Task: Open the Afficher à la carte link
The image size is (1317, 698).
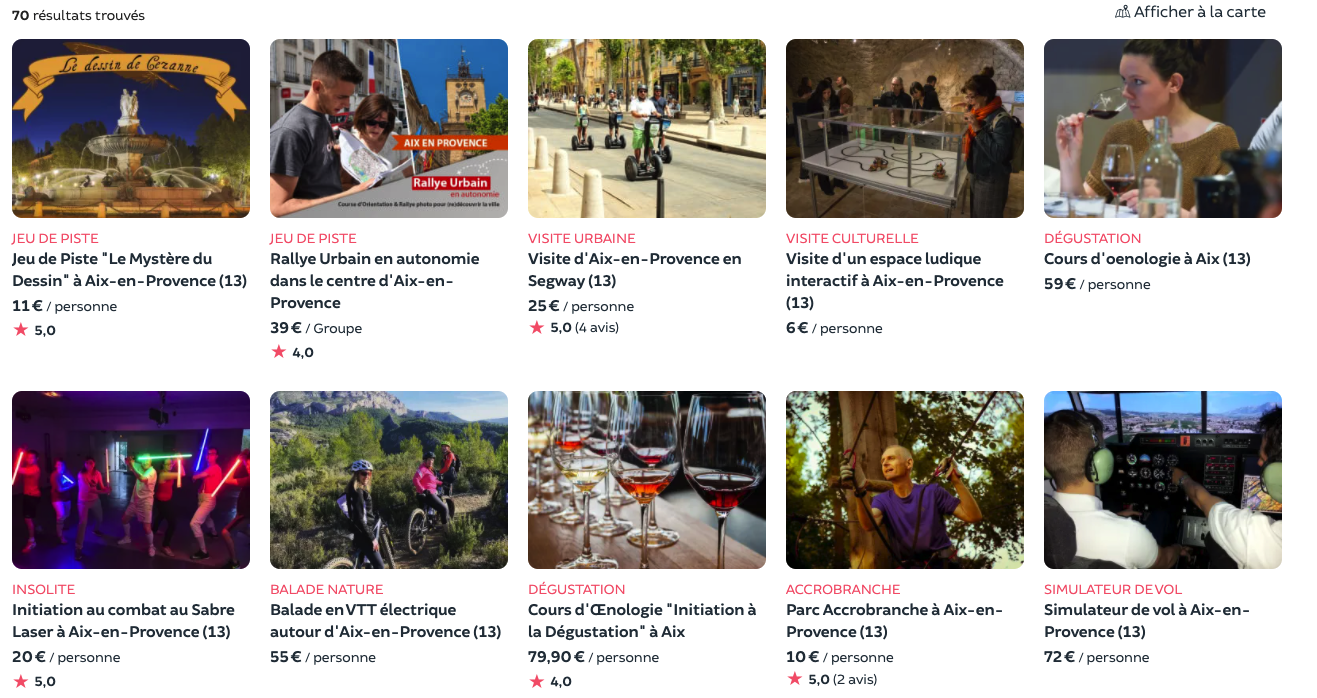Action: (1190, 12)
